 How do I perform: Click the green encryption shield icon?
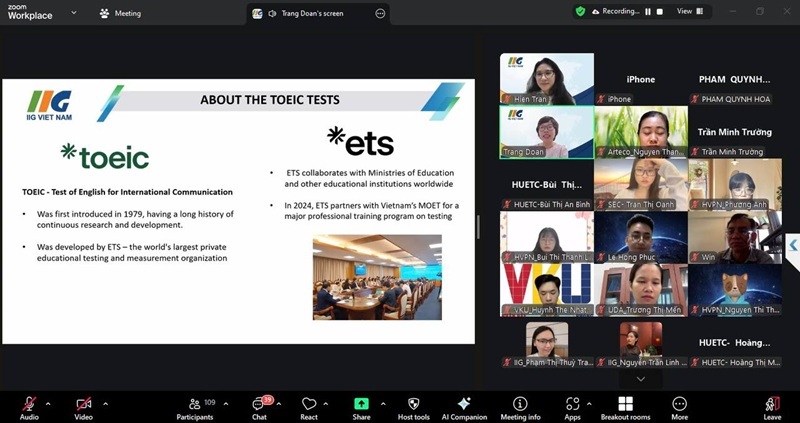(x=580, y=11)
